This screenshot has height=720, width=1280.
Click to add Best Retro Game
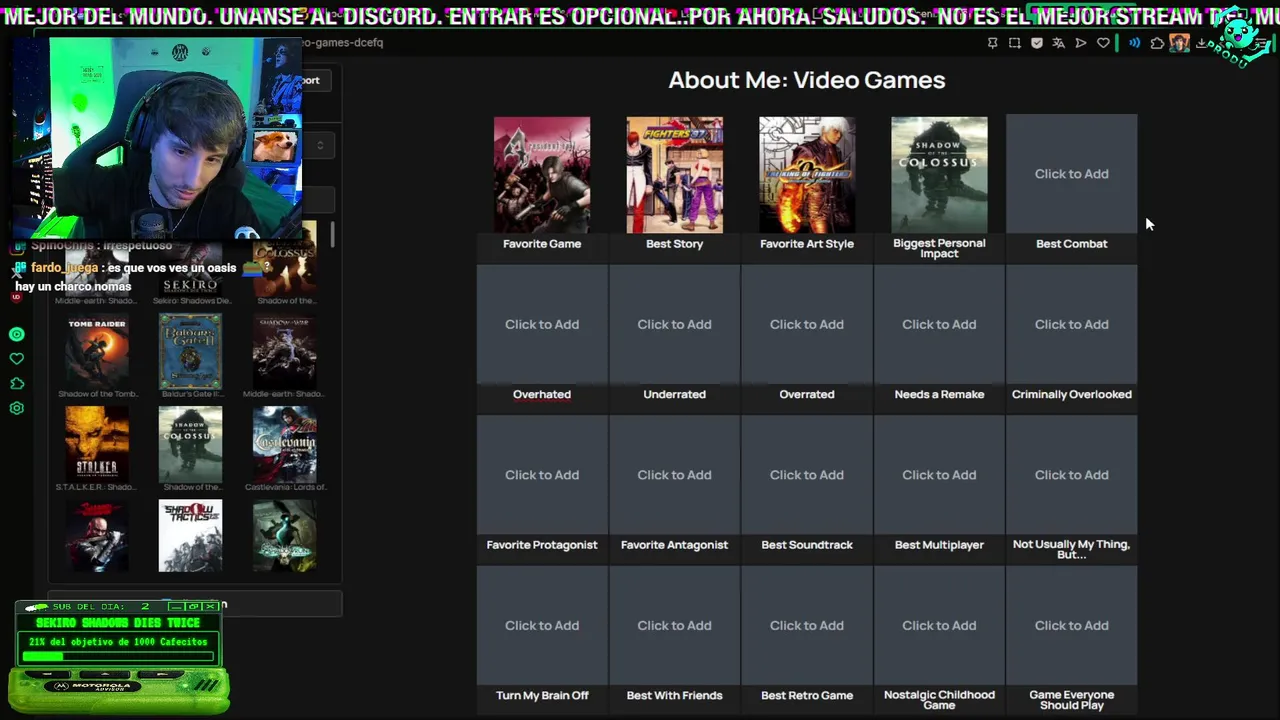(x=807, y=625)
